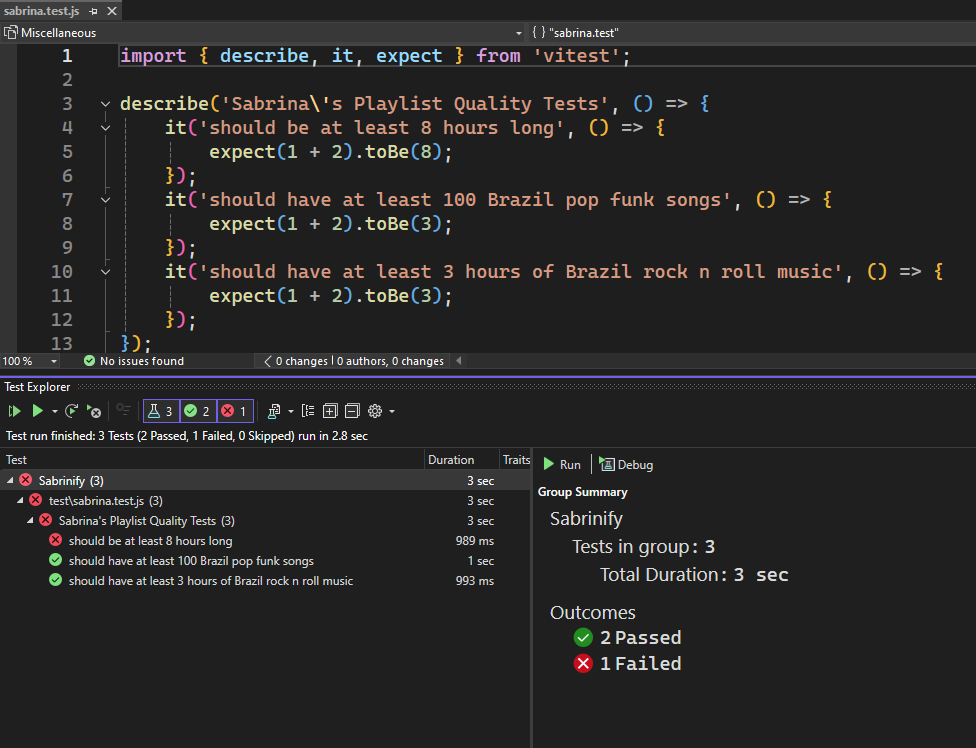Click Run All Tests in View icon
The width and height of the screenshot is (976, 748).
(14, 411)
